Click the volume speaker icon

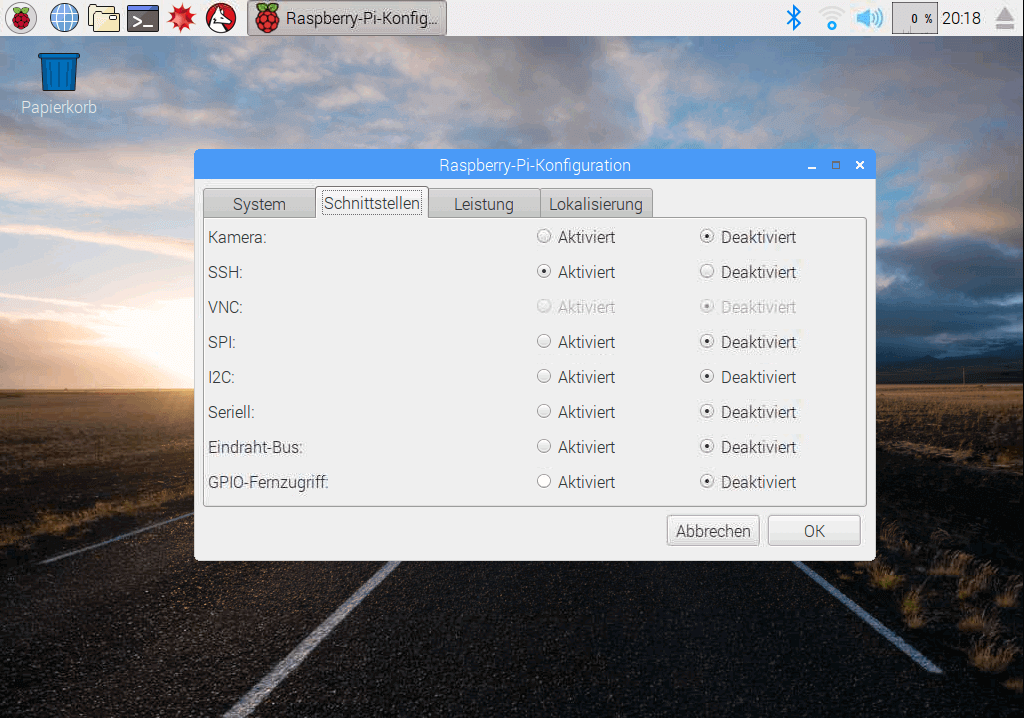coord(869,17)
